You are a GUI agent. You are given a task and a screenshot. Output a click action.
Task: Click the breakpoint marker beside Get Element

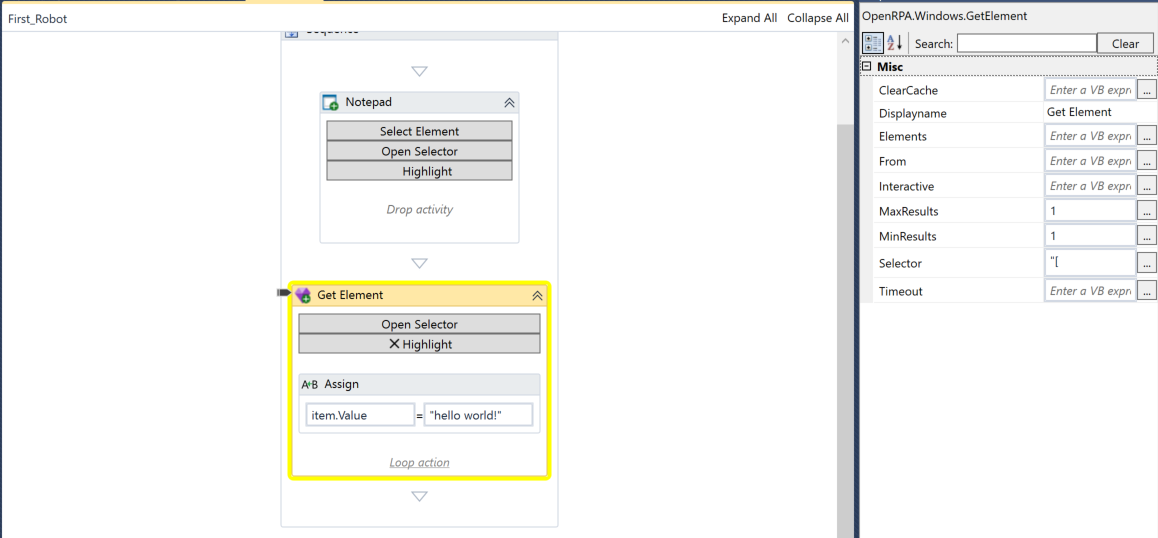coord(284,293)
